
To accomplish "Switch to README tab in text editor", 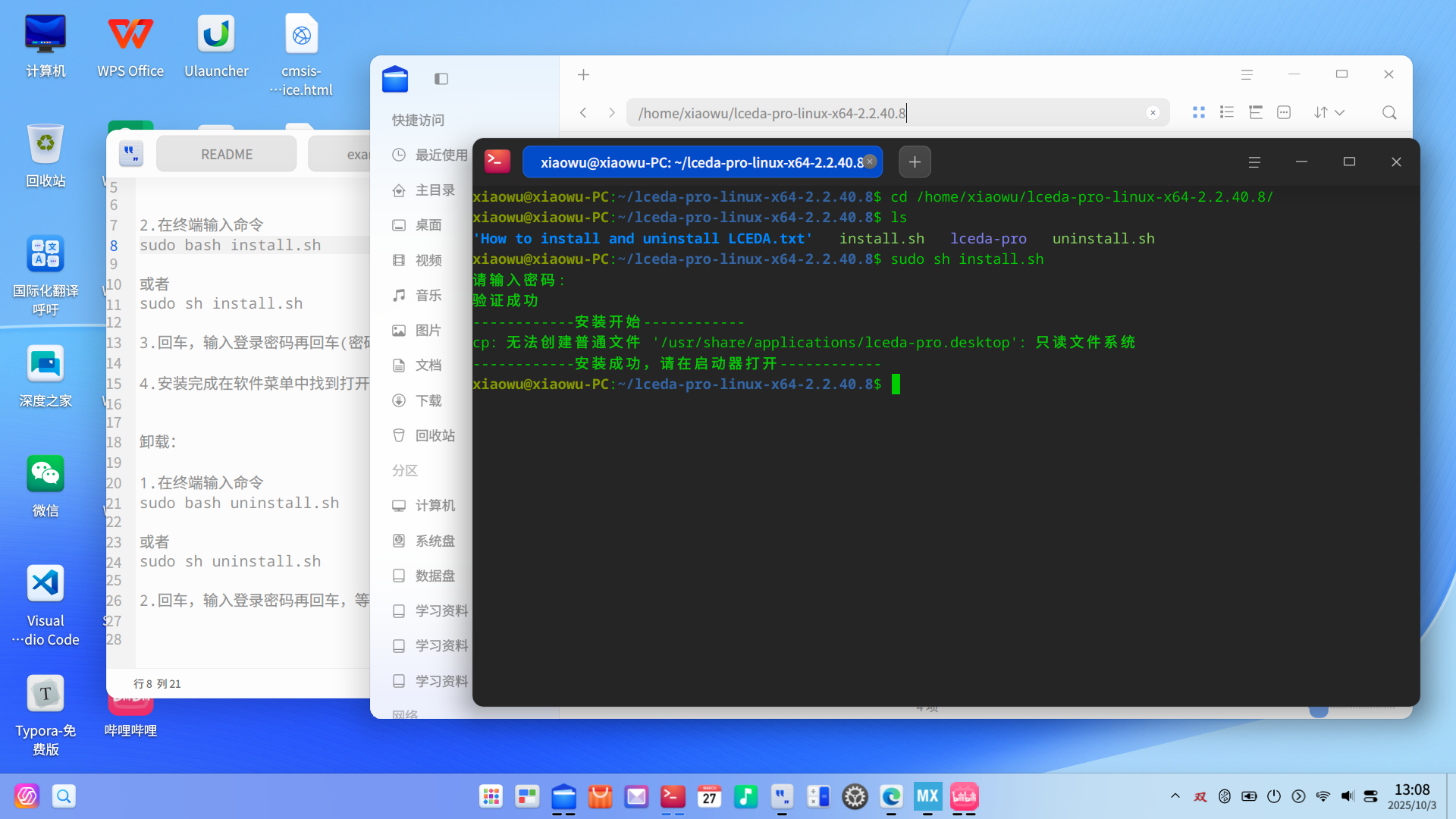I will (x=227, y=155).
